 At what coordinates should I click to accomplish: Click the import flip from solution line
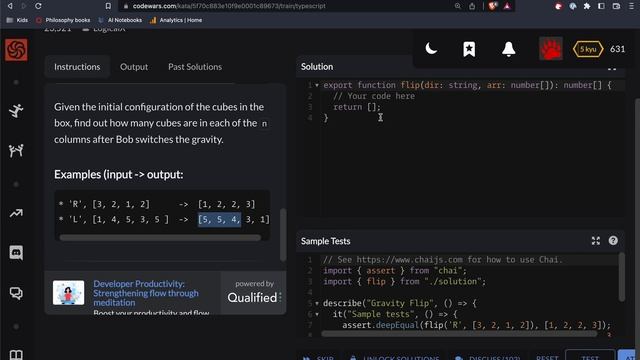tap(404, 281)
